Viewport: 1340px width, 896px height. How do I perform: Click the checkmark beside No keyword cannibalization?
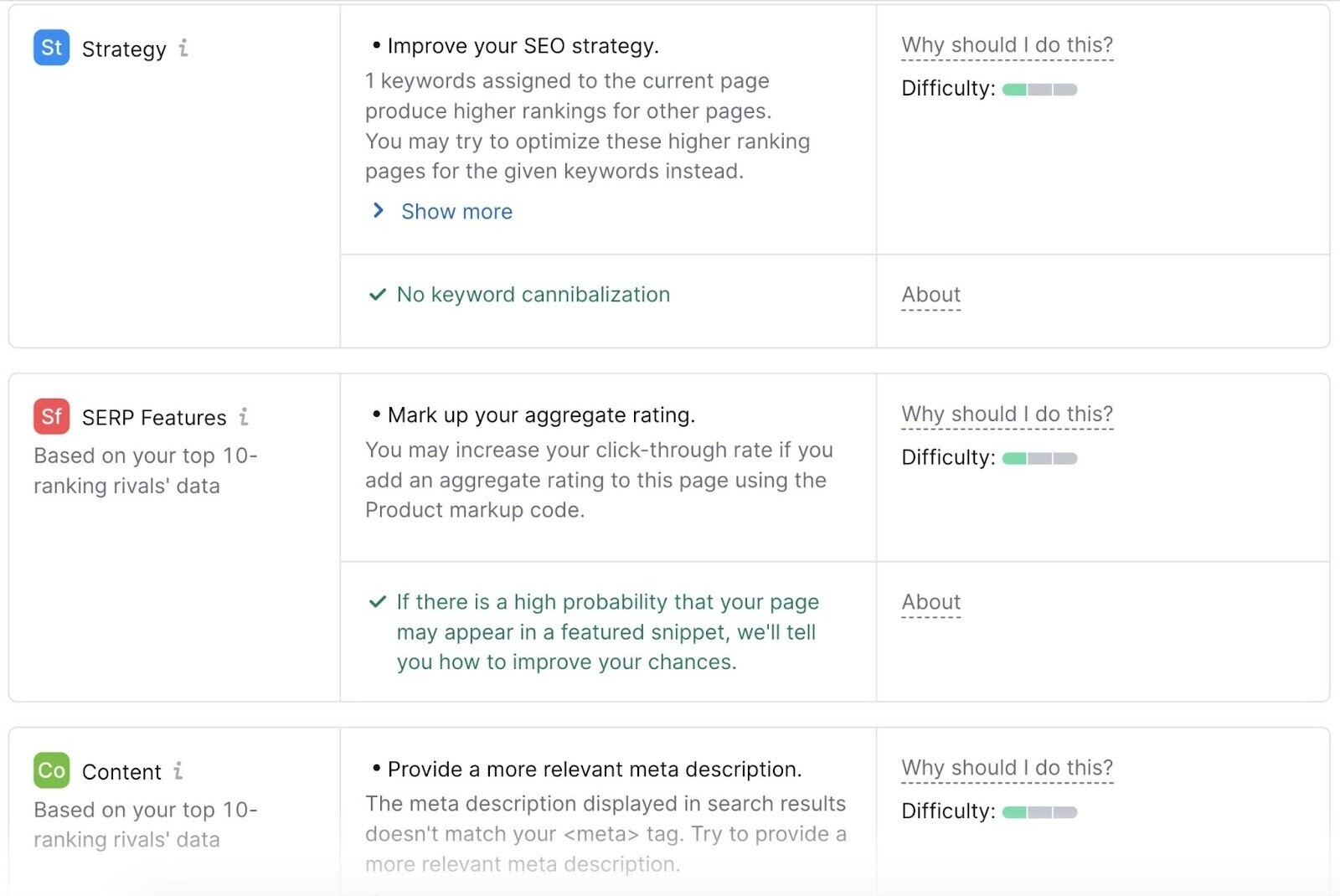pos(375,295)
